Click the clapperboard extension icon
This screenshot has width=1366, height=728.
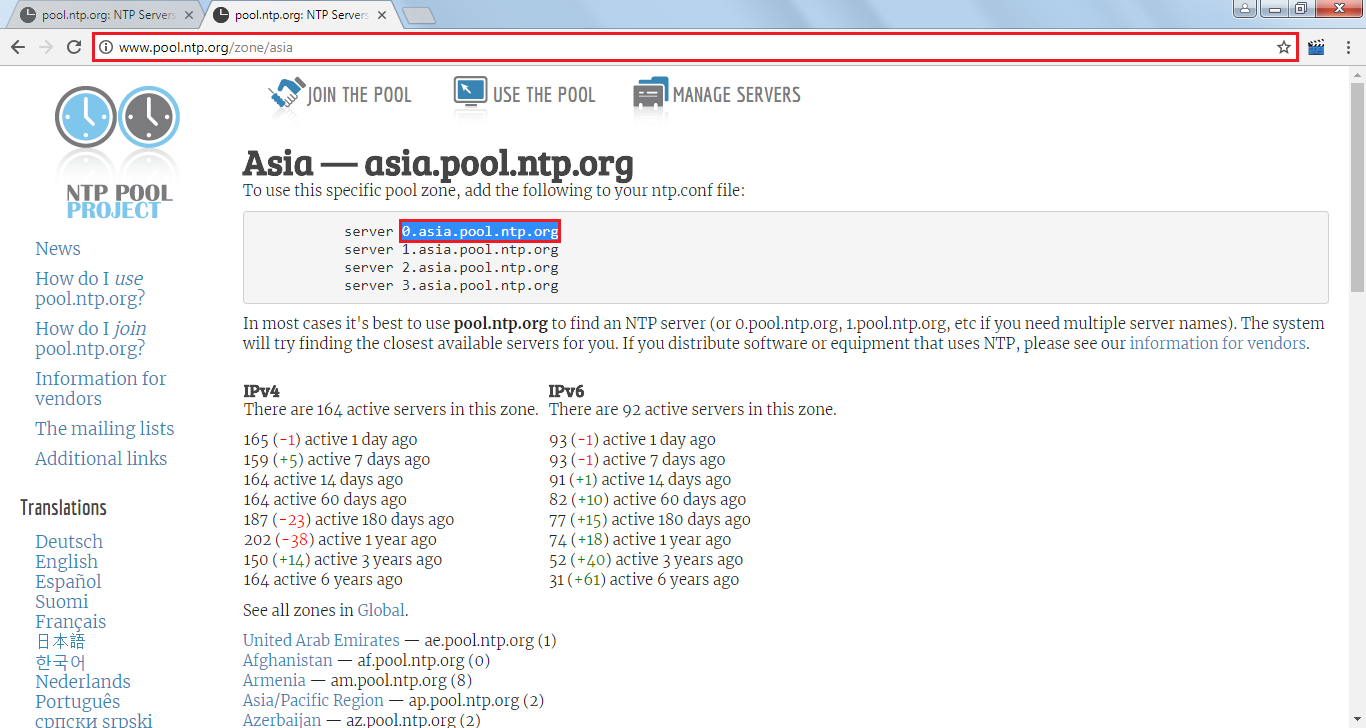tap(1316, 47)
